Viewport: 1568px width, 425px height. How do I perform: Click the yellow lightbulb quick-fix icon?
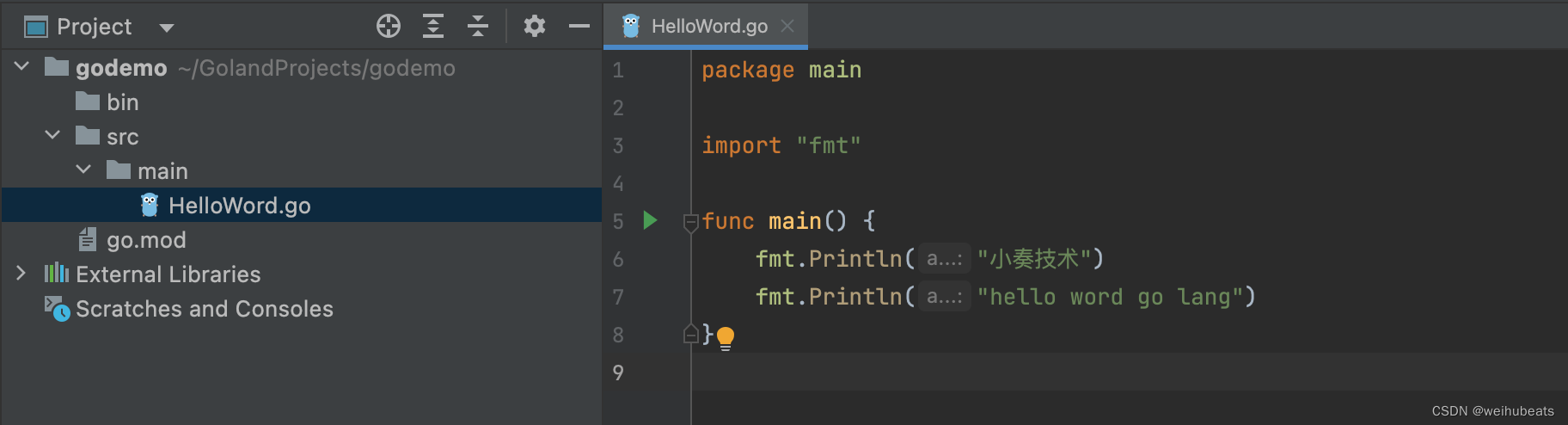pyautogui.click(x=726, y=336)
